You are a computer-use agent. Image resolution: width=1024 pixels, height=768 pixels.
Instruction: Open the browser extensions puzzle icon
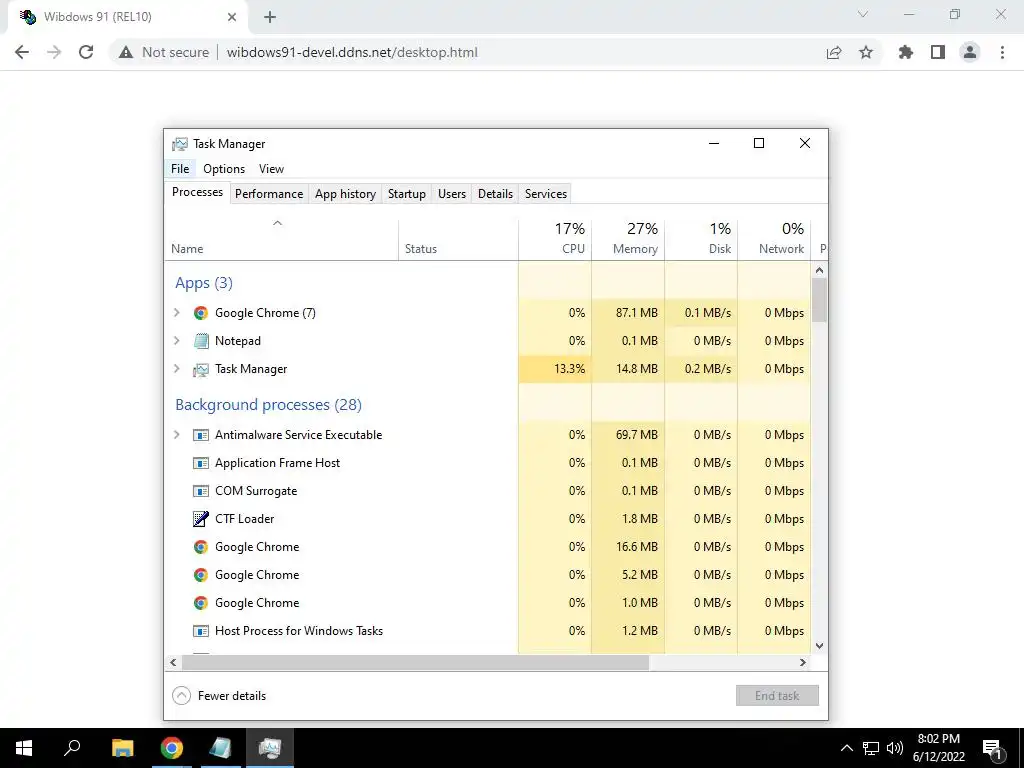(905, 52)
